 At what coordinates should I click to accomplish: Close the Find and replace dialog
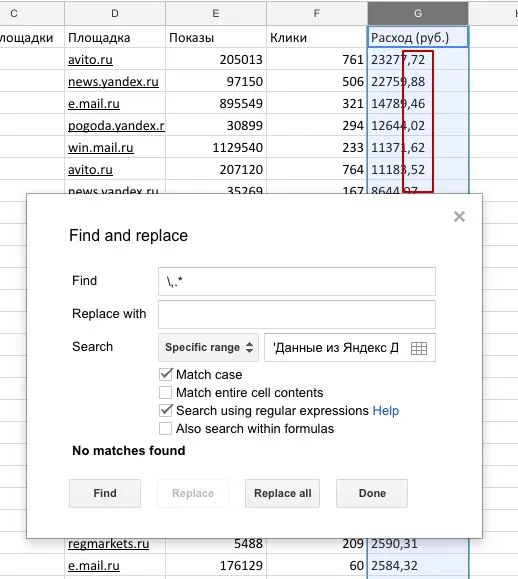tap(459, 217)
